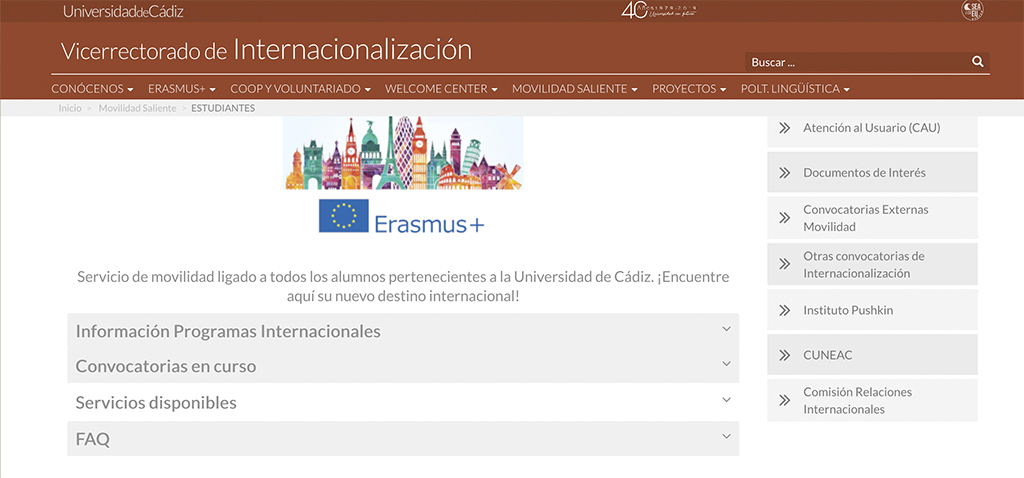Click the arrow icon beside CUNEAC
This screenshot has height=478, width=1024.
tap(784, 355)
